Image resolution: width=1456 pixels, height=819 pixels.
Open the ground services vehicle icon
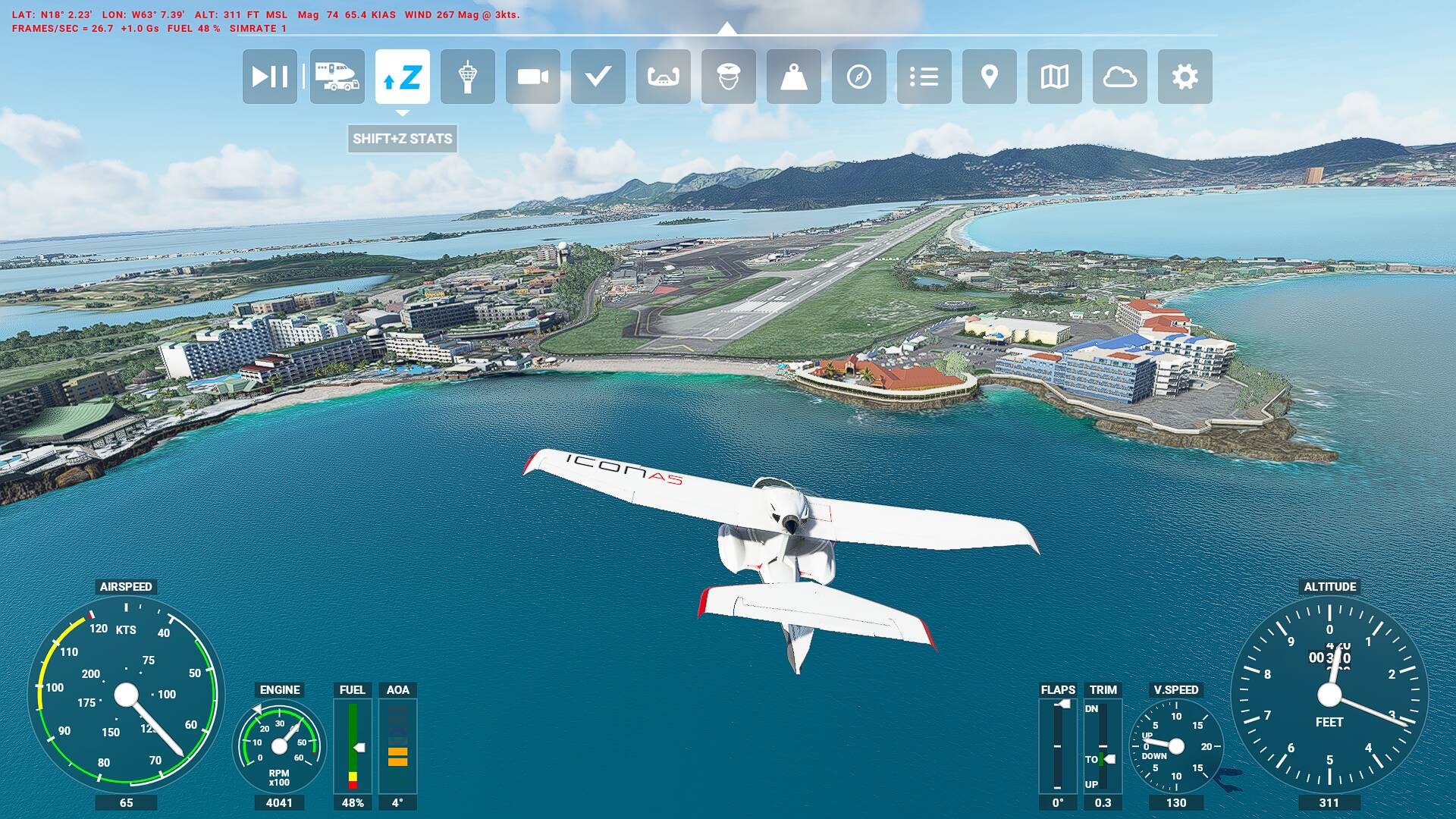tap(337, 77)
